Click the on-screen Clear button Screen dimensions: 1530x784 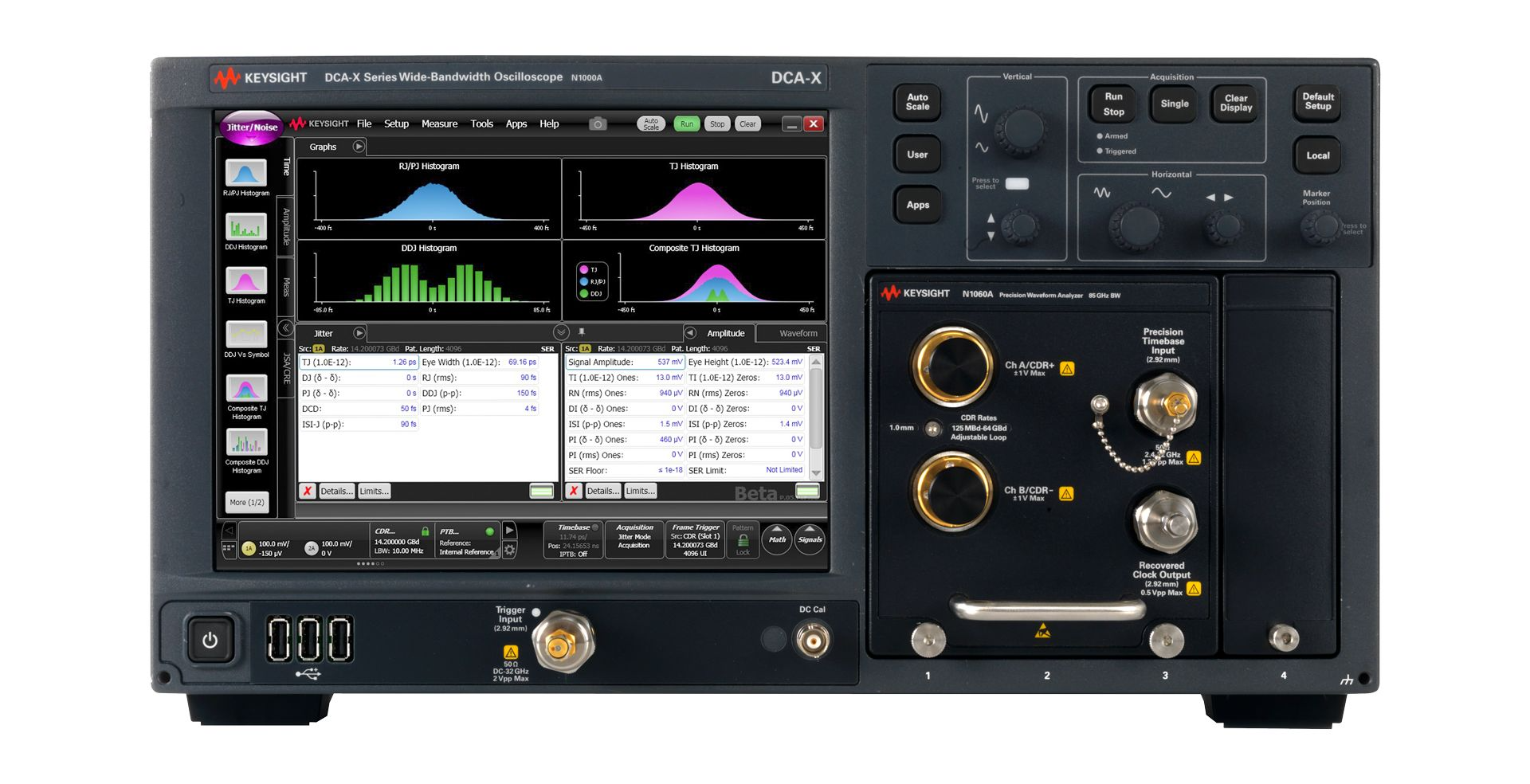pos(747,123)
